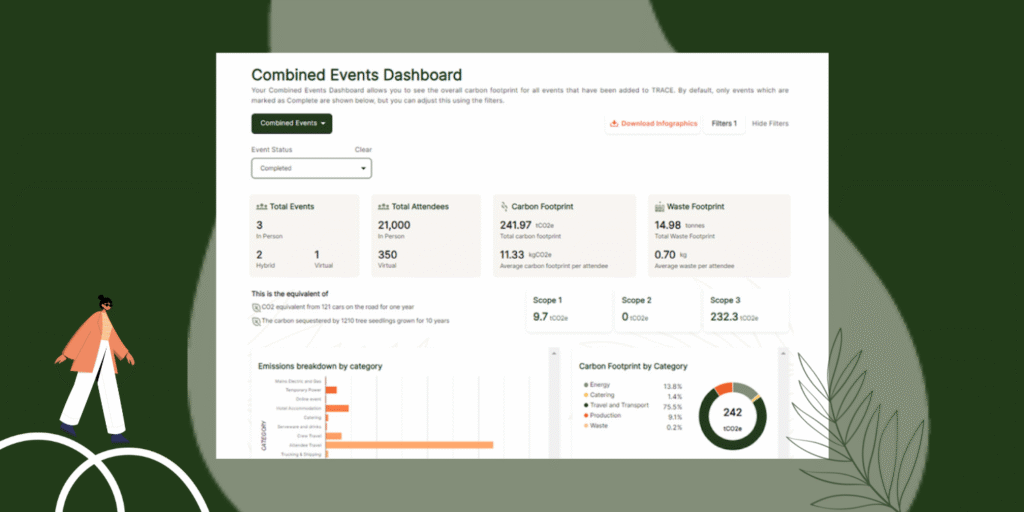Click the leaf icon beside tree seedlings
Screen dimensions: 1024x512
(256, 321)
